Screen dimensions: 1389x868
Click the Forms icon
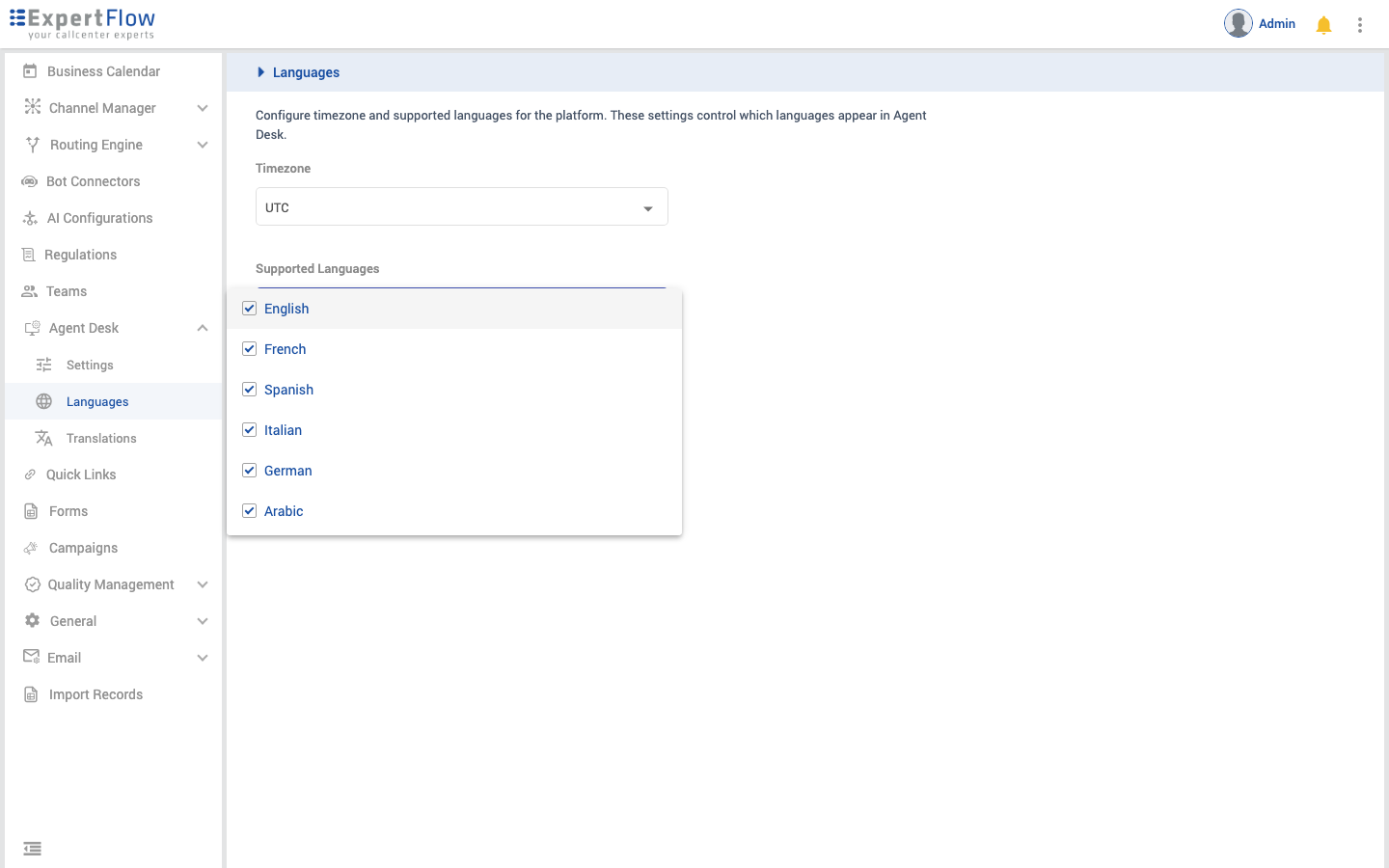click(31, 511)
